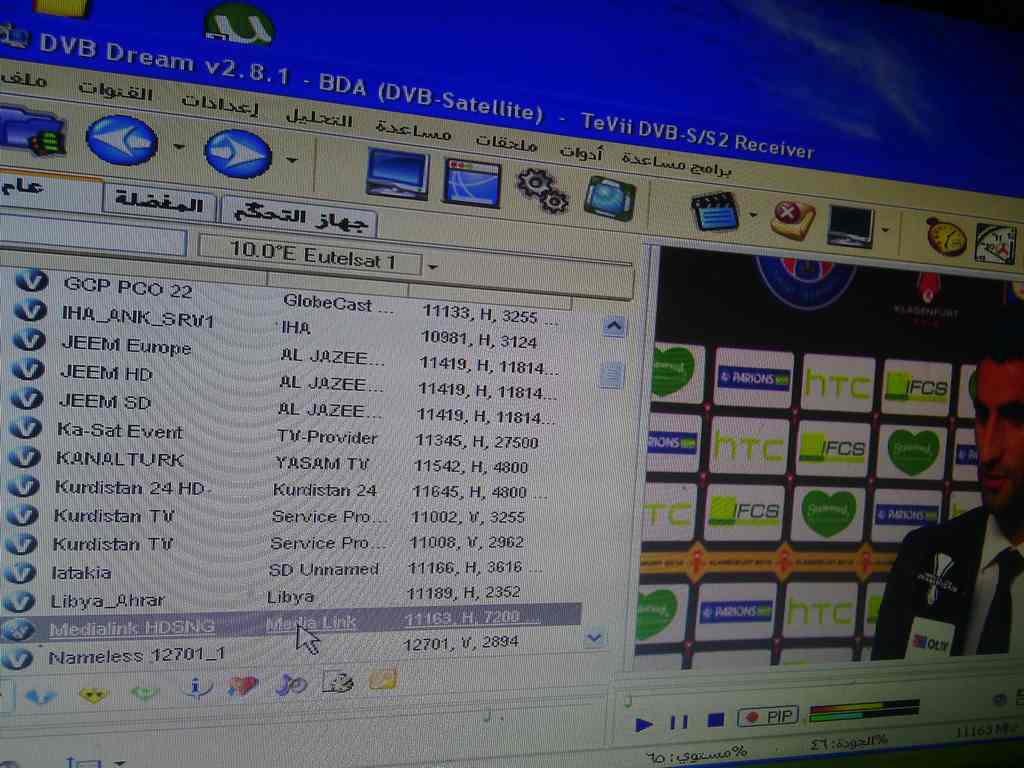This screenshot has width=1024, height=768.
Task: Click the blue back arrow toolbar icon
Action: (x=122, y=140)
